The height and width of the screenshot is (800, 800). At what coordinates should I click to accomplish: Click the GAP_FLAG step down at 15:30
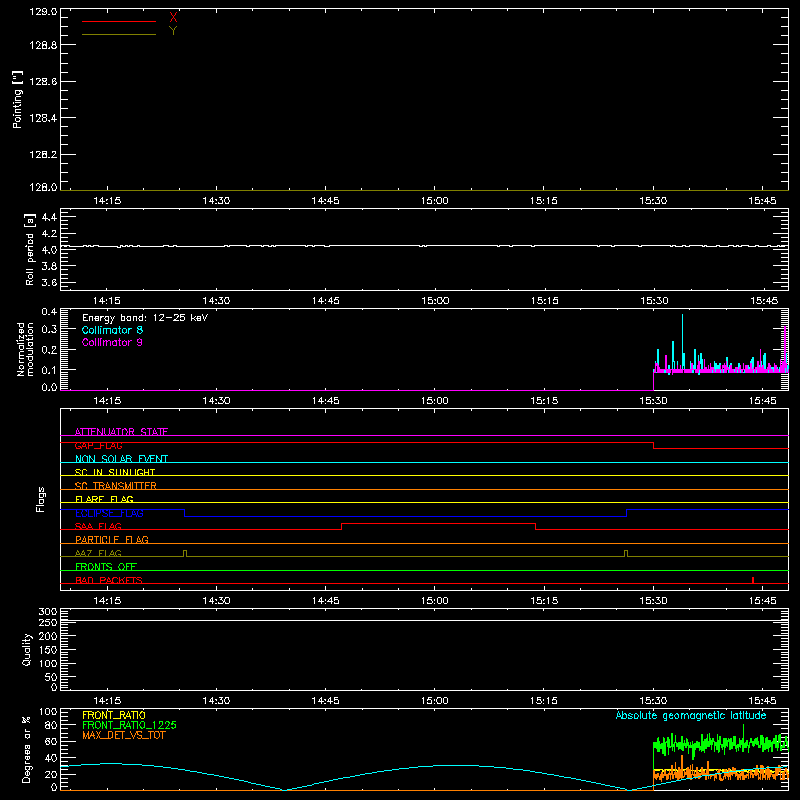(x=654, y=445)
